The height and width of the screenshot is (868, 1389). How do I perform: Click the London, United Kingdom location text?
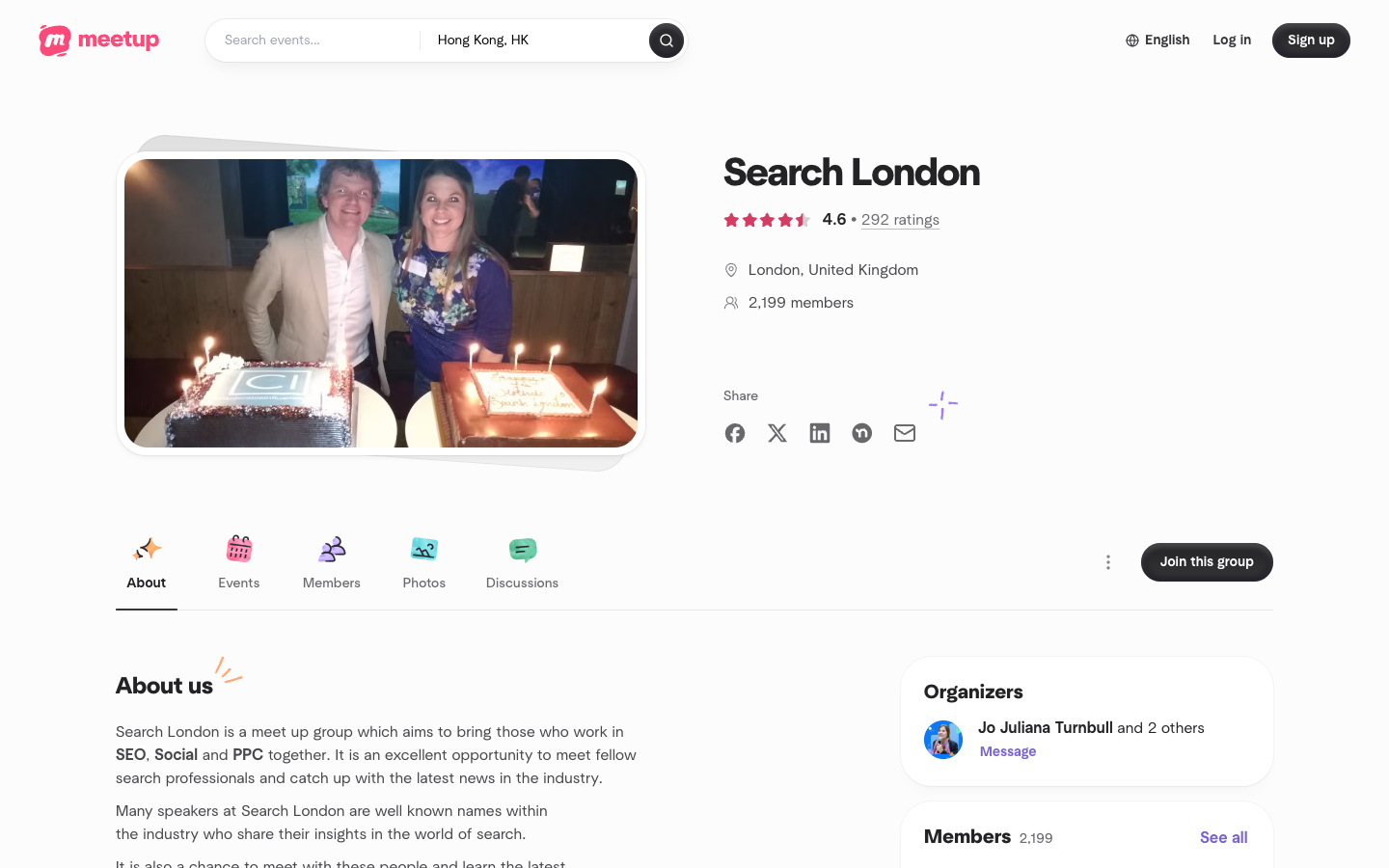[x=833, y=270]
